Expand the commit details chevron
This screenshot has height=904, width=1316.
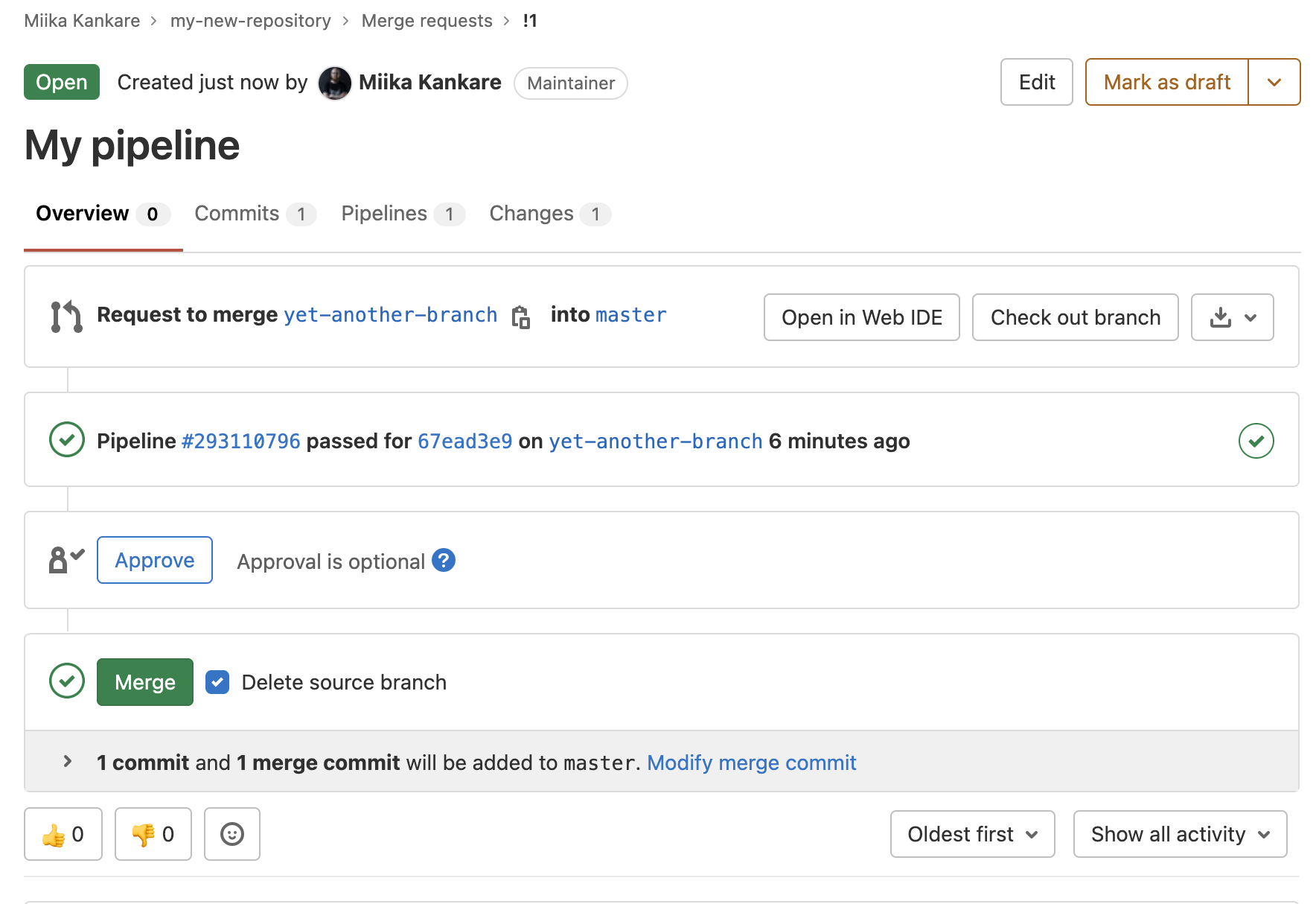(x=68, y=761)
